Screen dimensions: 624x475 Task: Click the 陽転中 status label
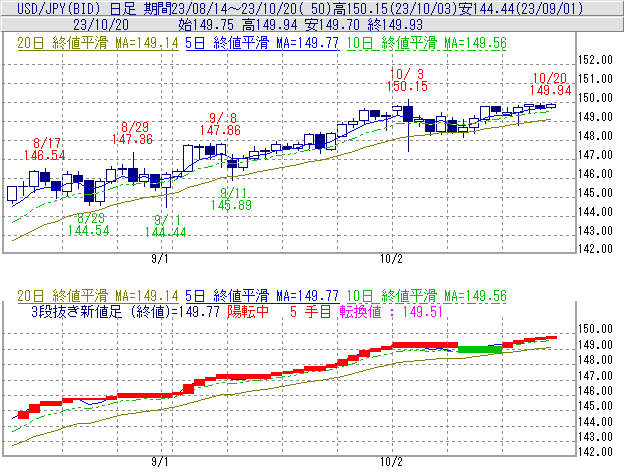[x=248, y=311]
